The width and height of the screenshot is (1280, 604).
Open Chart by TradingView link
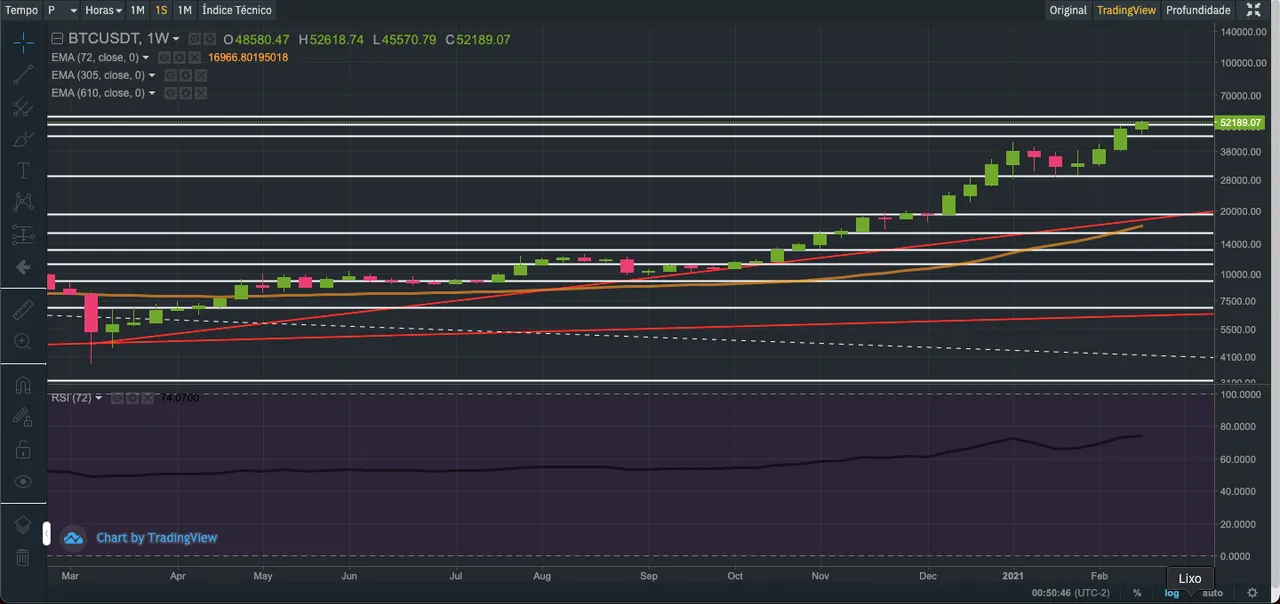[x=156, y=538]
